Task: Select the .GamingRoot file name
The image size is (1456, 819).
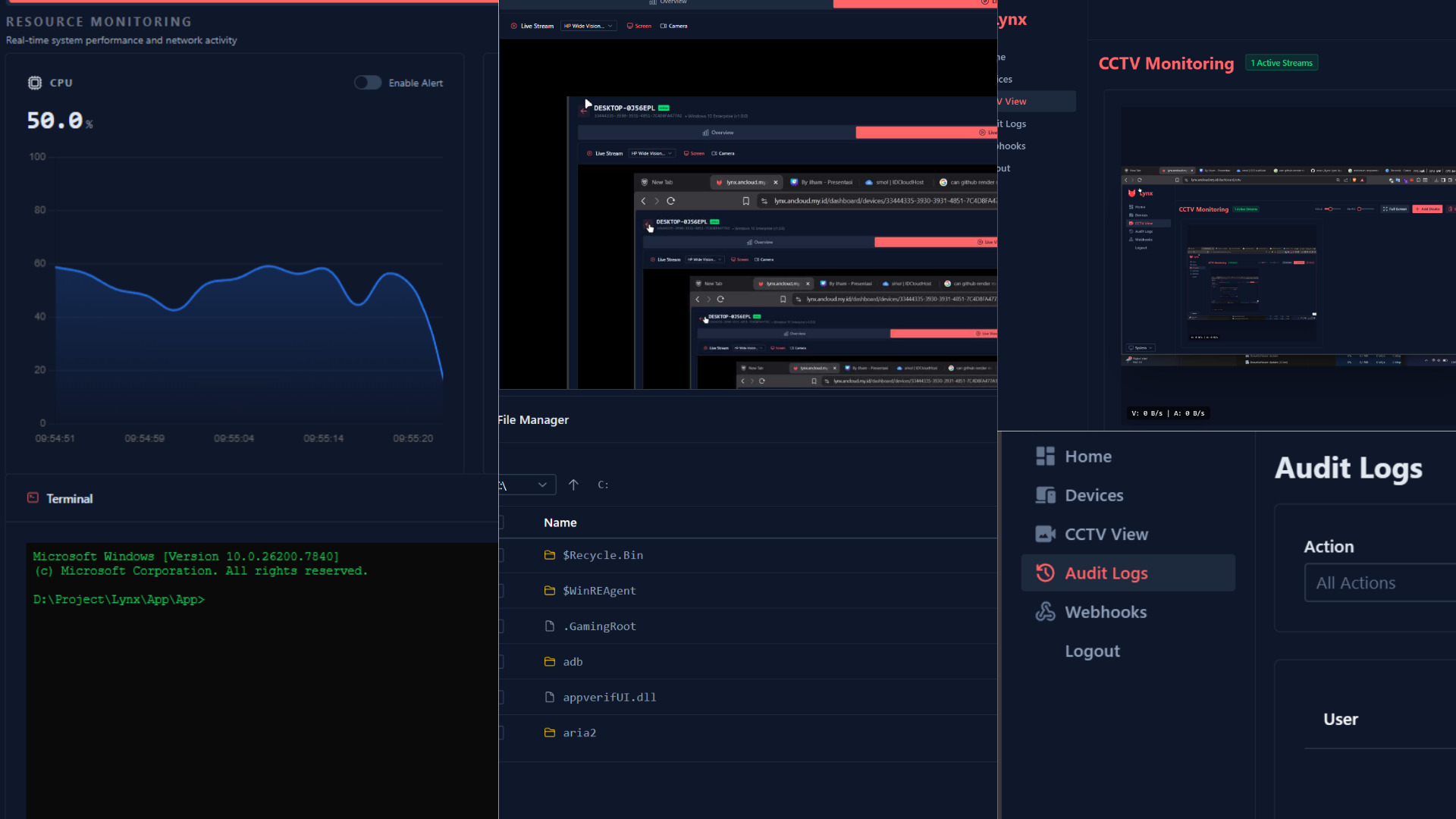Action: click(x=599, y=626)
